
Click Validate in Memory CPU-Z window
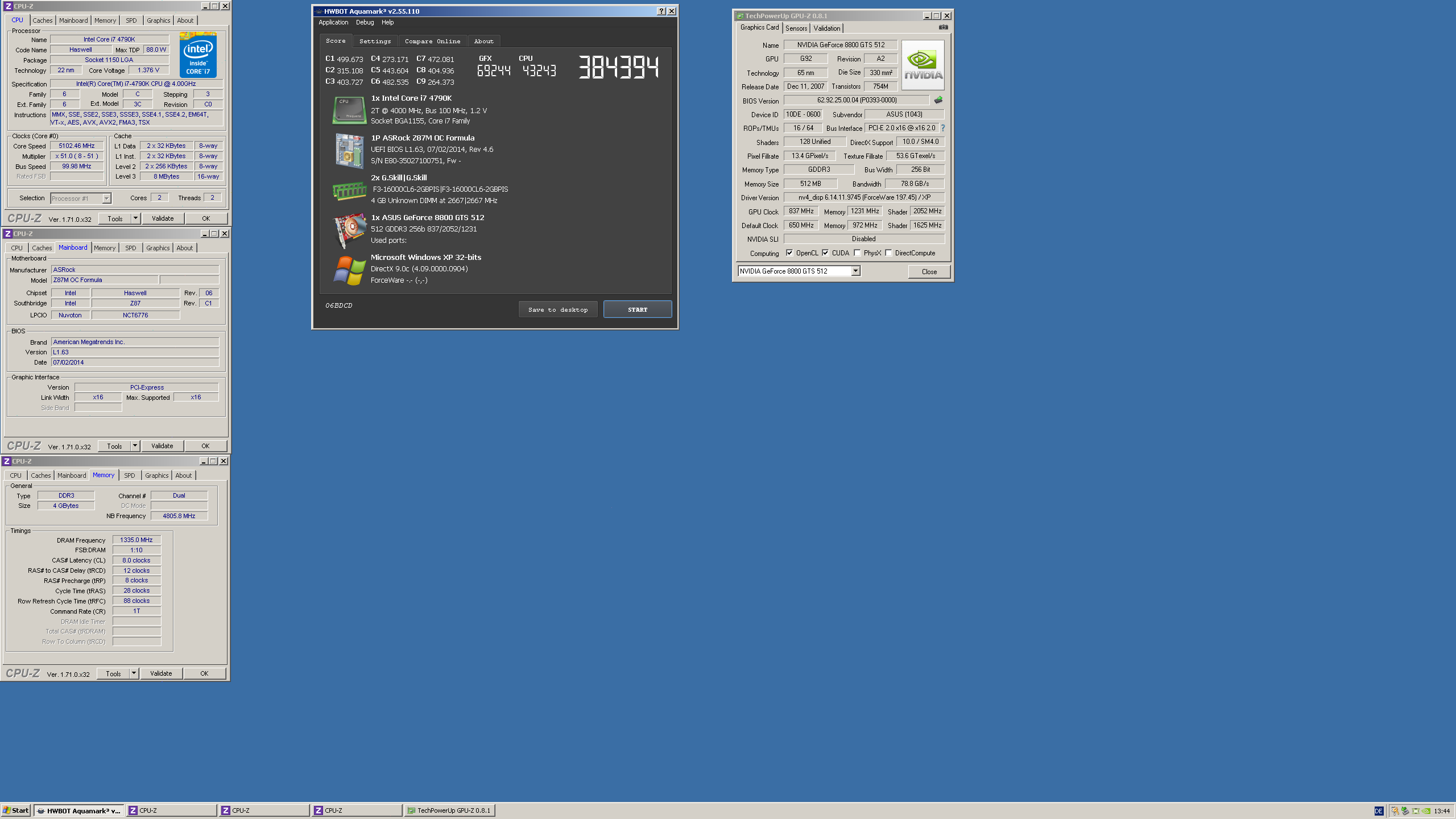(161, 673)
